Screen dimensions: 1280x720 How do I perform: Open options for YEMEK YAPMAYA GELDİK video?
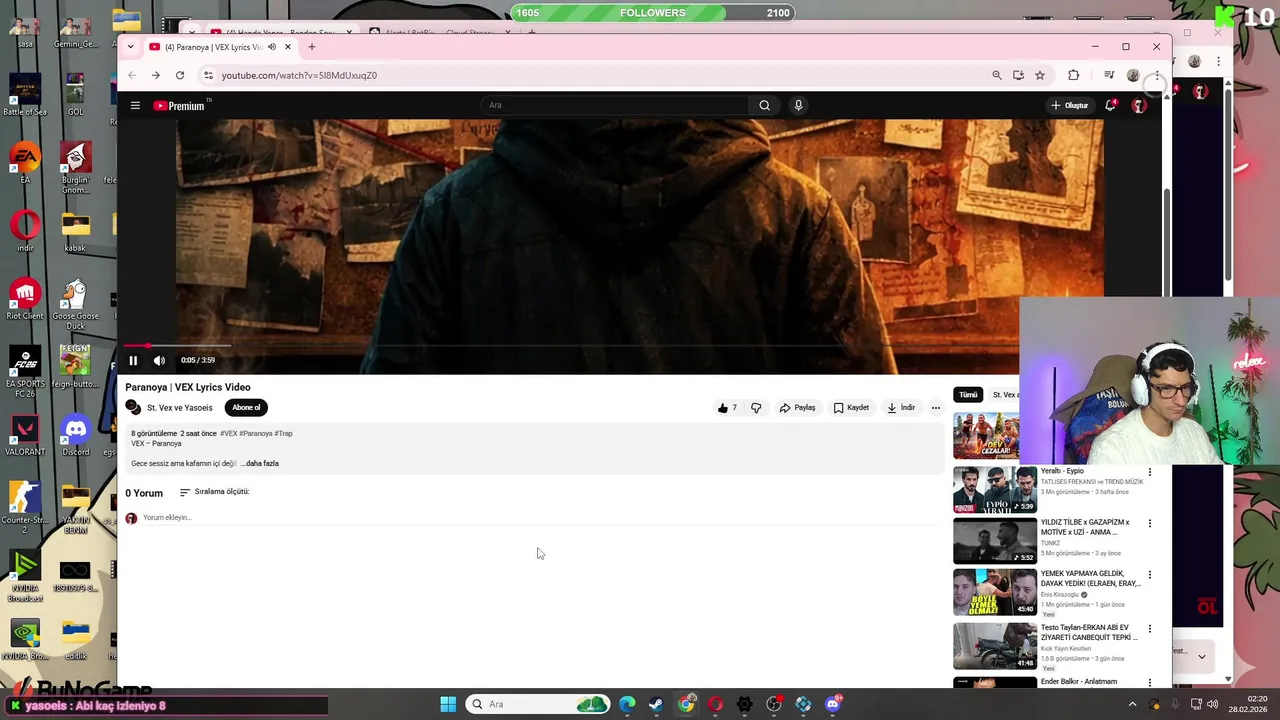(x=1150, y=575)
